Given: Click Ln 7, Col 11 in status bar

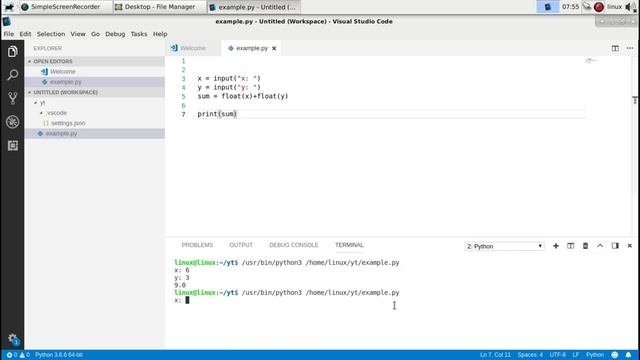Looking at the screenshot, I should click(x=495, y=355).
